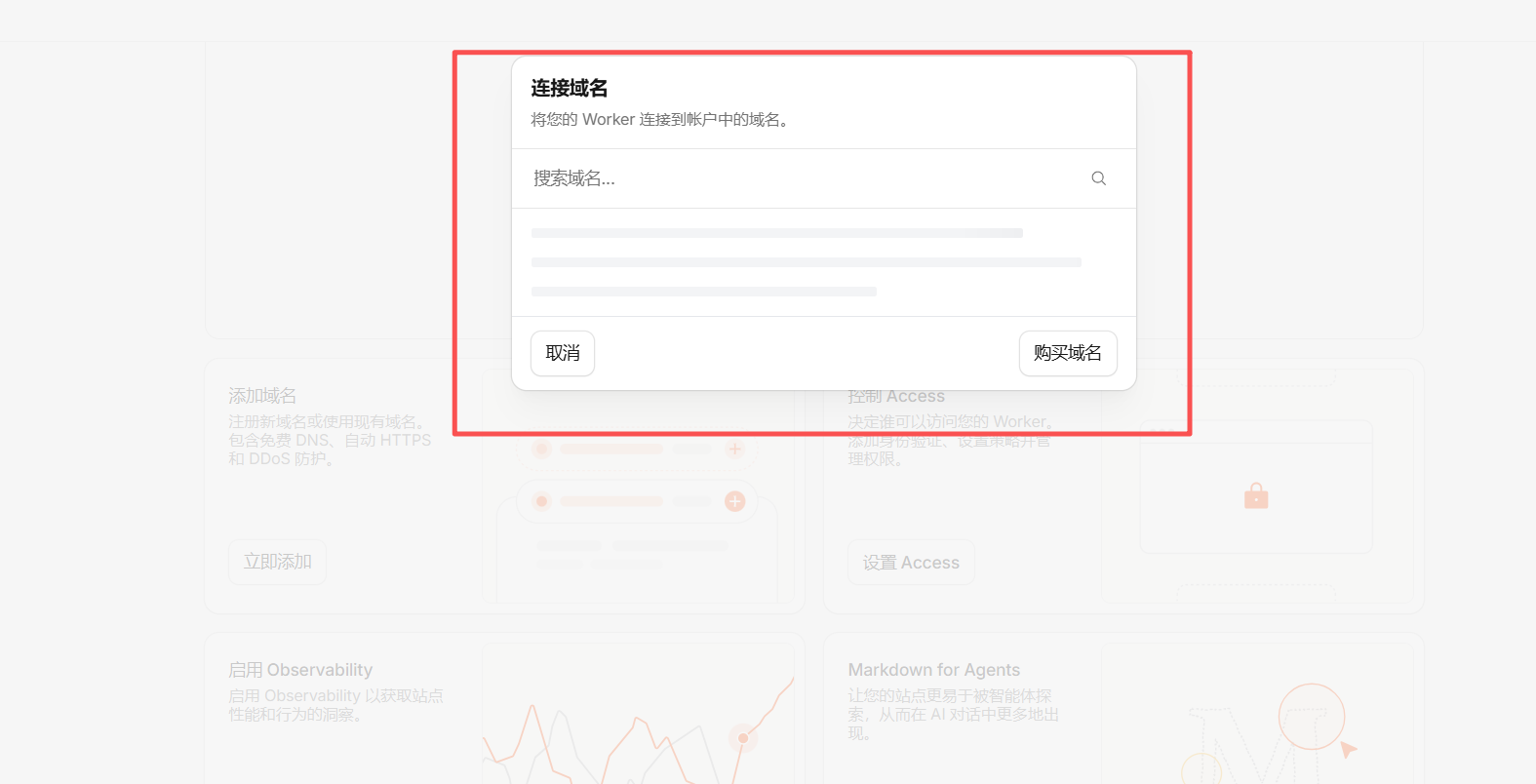The height and width of the screenshot is (784, 1536).
Task: Click the 添加域名 card heading
Action: (x=262, y=396)
